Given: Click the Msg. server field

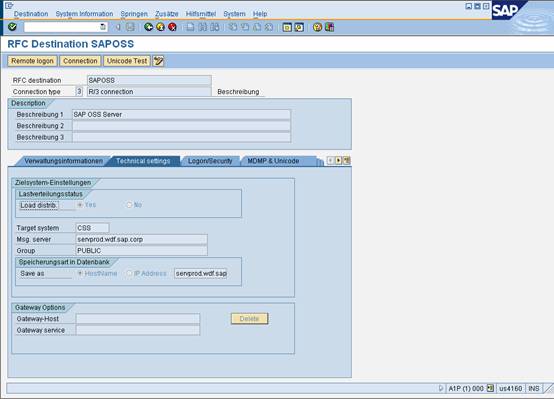Looking at the screenshot, I should coord(142,239).
